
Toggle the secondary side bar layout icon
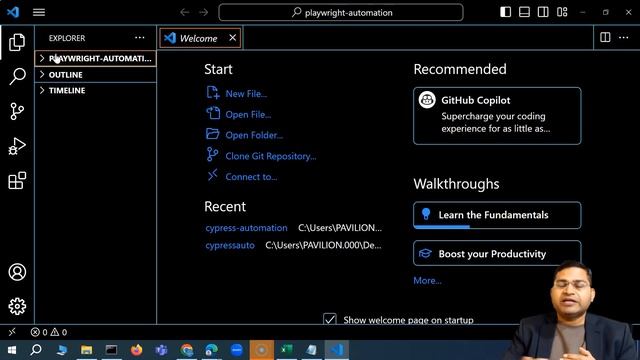[x=543, y=12]
